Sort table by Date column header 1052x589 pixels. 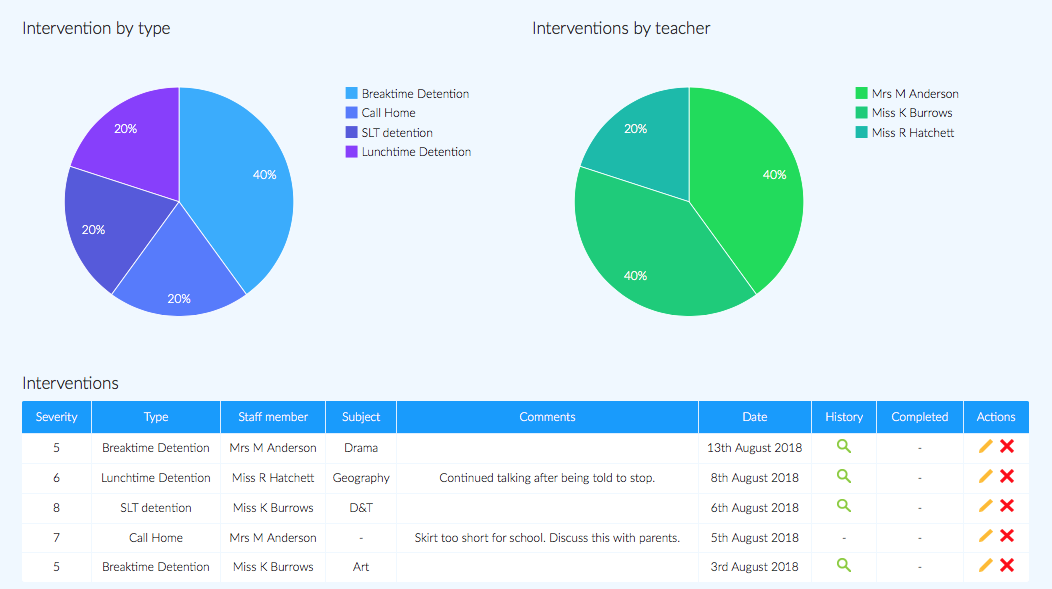click(755, 417)
